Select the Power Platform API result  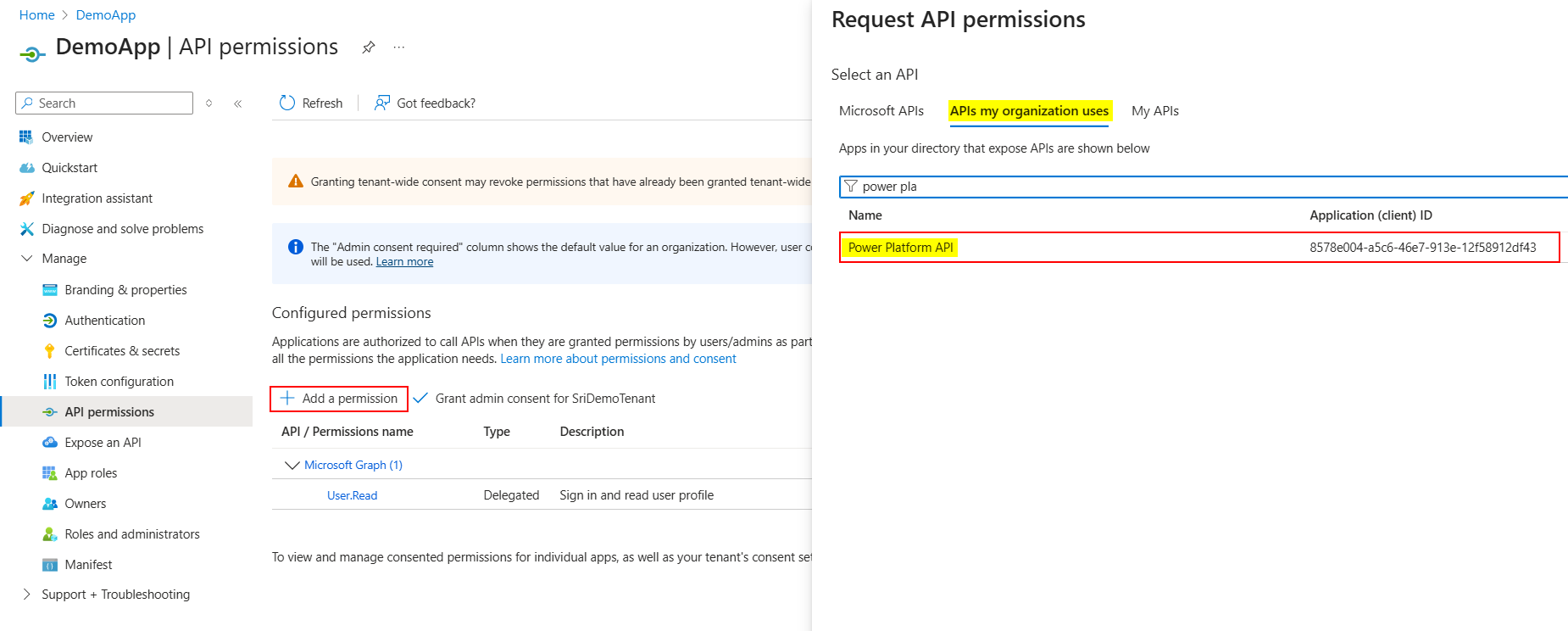point(1199,248)
